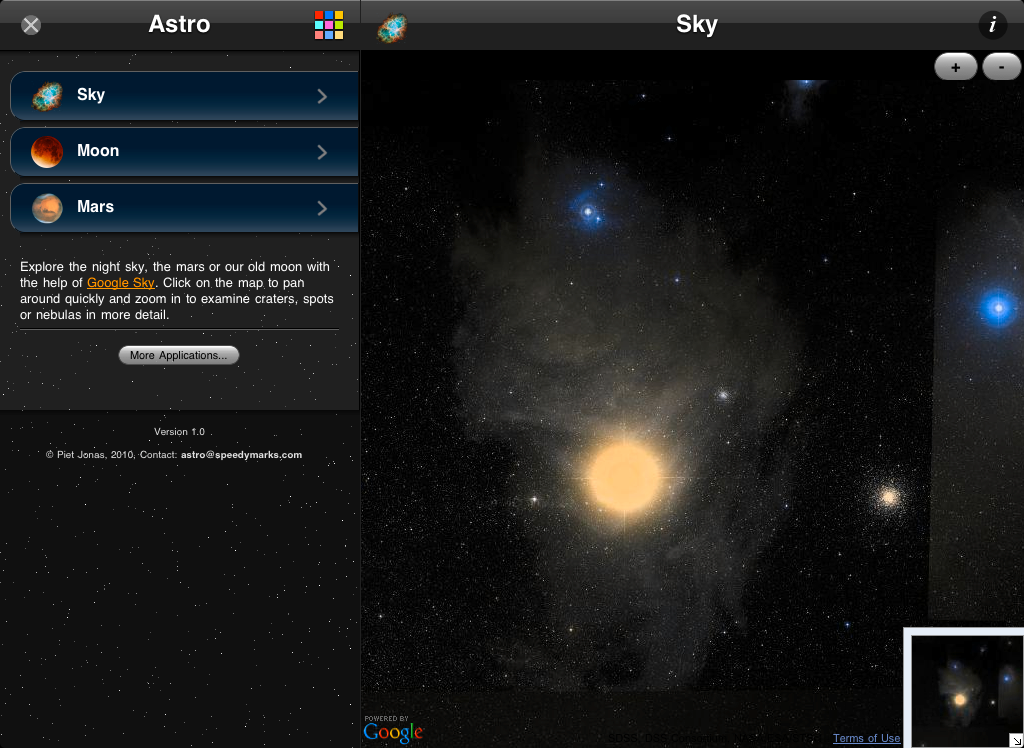This screenshot has width=1024, height=748.
Task: Open the Google Sky link
Action: [x=121, y=283]
